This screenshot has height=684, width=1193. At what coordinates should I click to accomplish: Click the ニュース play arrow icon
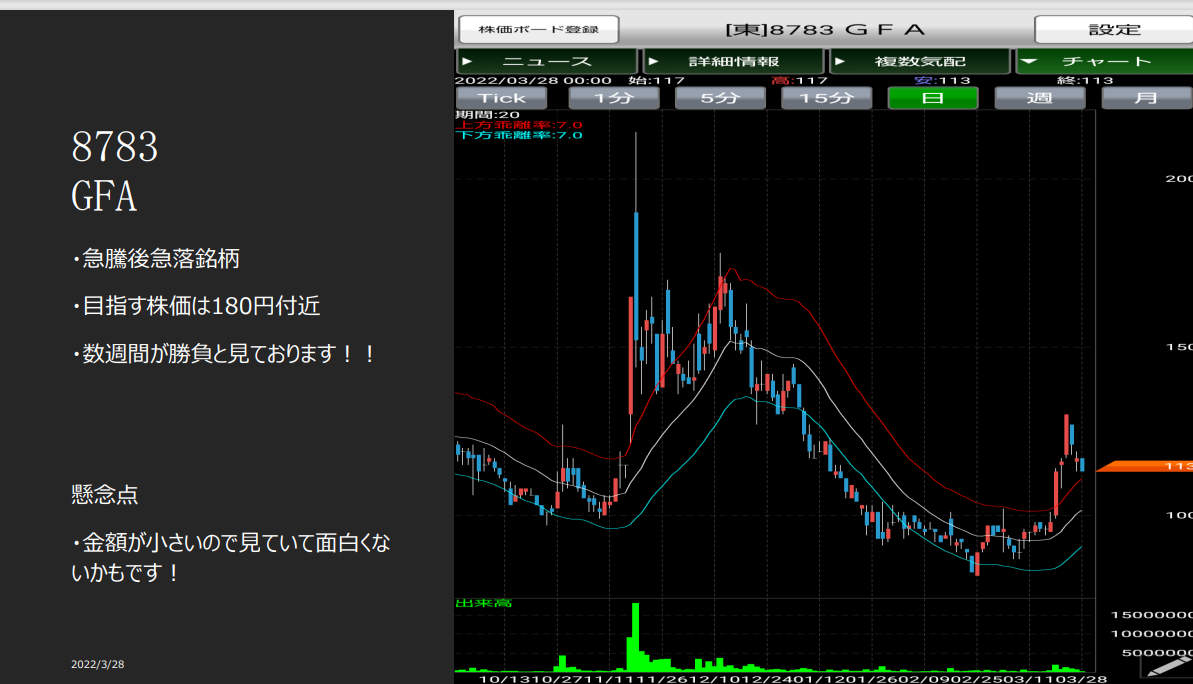pos(467,62)
